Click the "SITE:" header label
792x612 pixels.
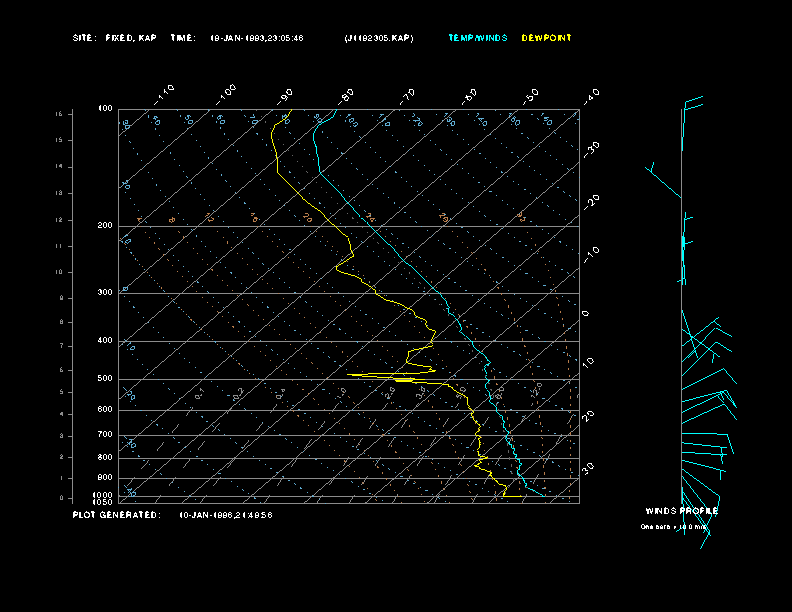coord(84,38)
